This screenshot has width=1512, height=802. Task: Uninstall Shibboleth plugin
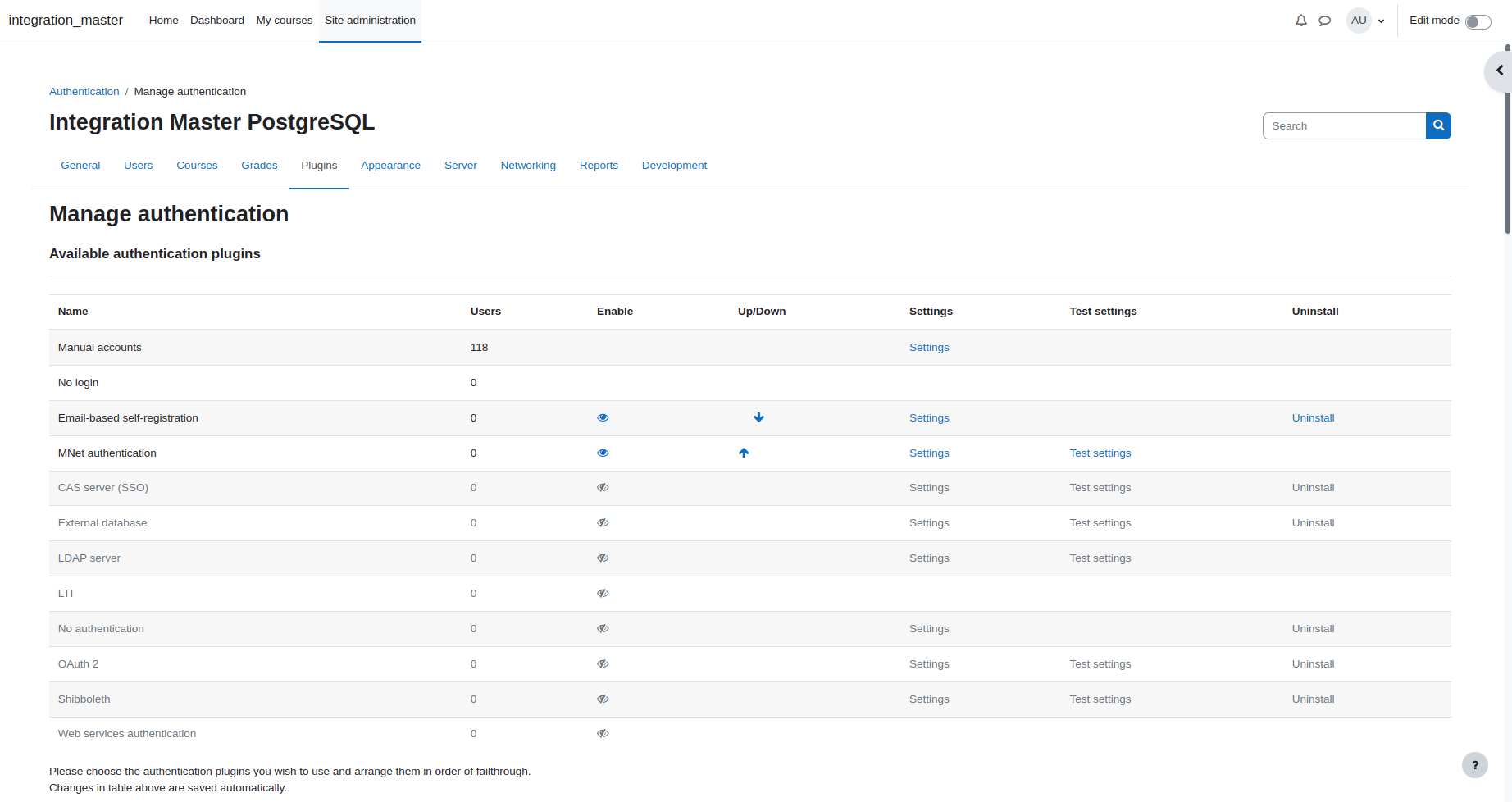click(x=1313, y=699)
